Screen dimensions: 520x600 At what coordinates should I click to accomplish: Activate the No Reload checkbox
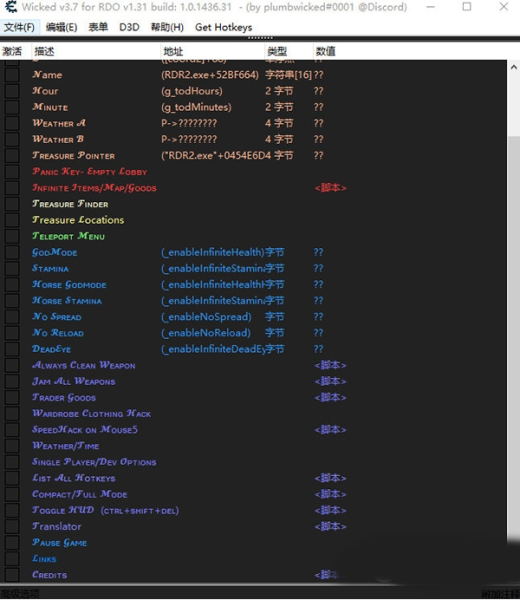[12, 333]
